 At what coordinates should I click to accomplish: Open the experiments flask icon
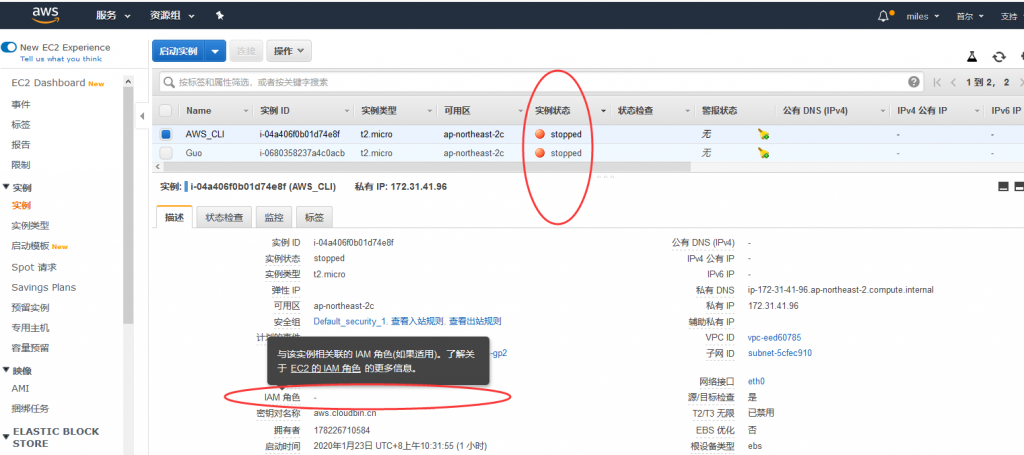972,57
